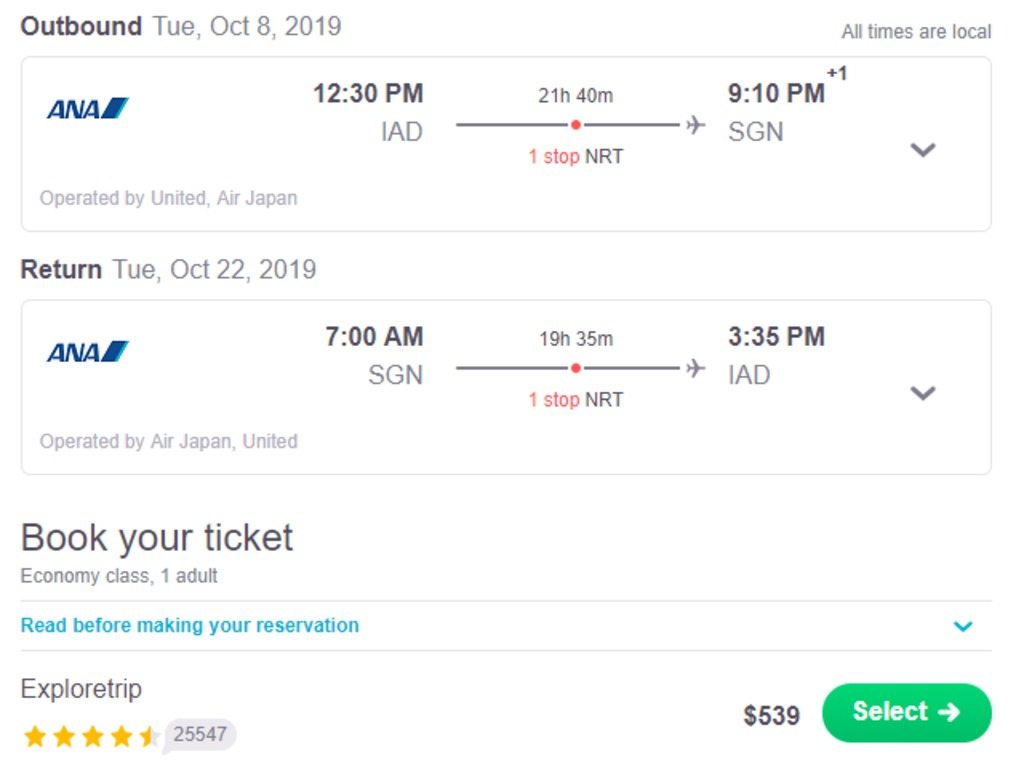Click the Exploretrip star rating
Screen dimensions: 1024x765
pos(90,736)
